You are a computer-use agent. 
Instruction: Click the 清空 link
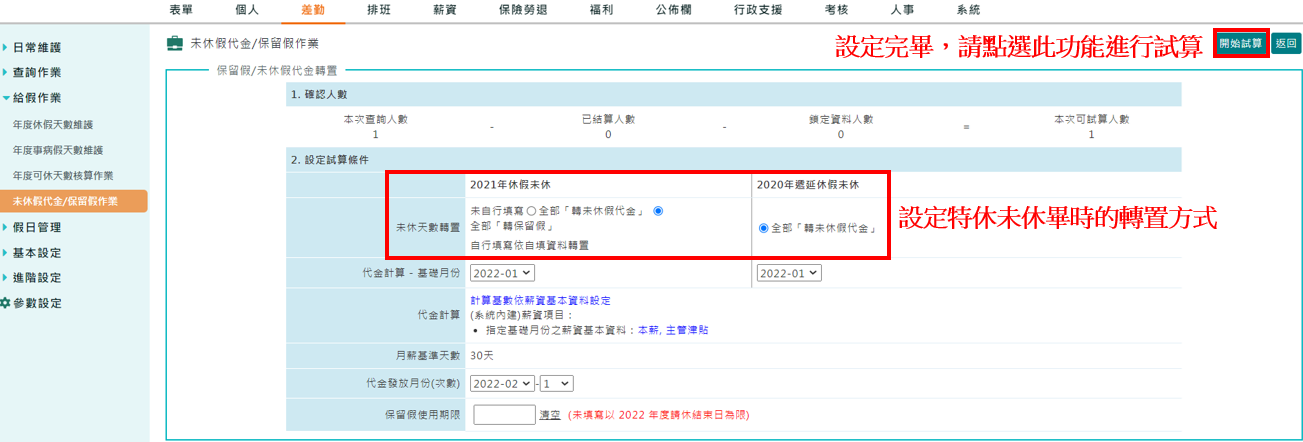[x=549, y=414]
